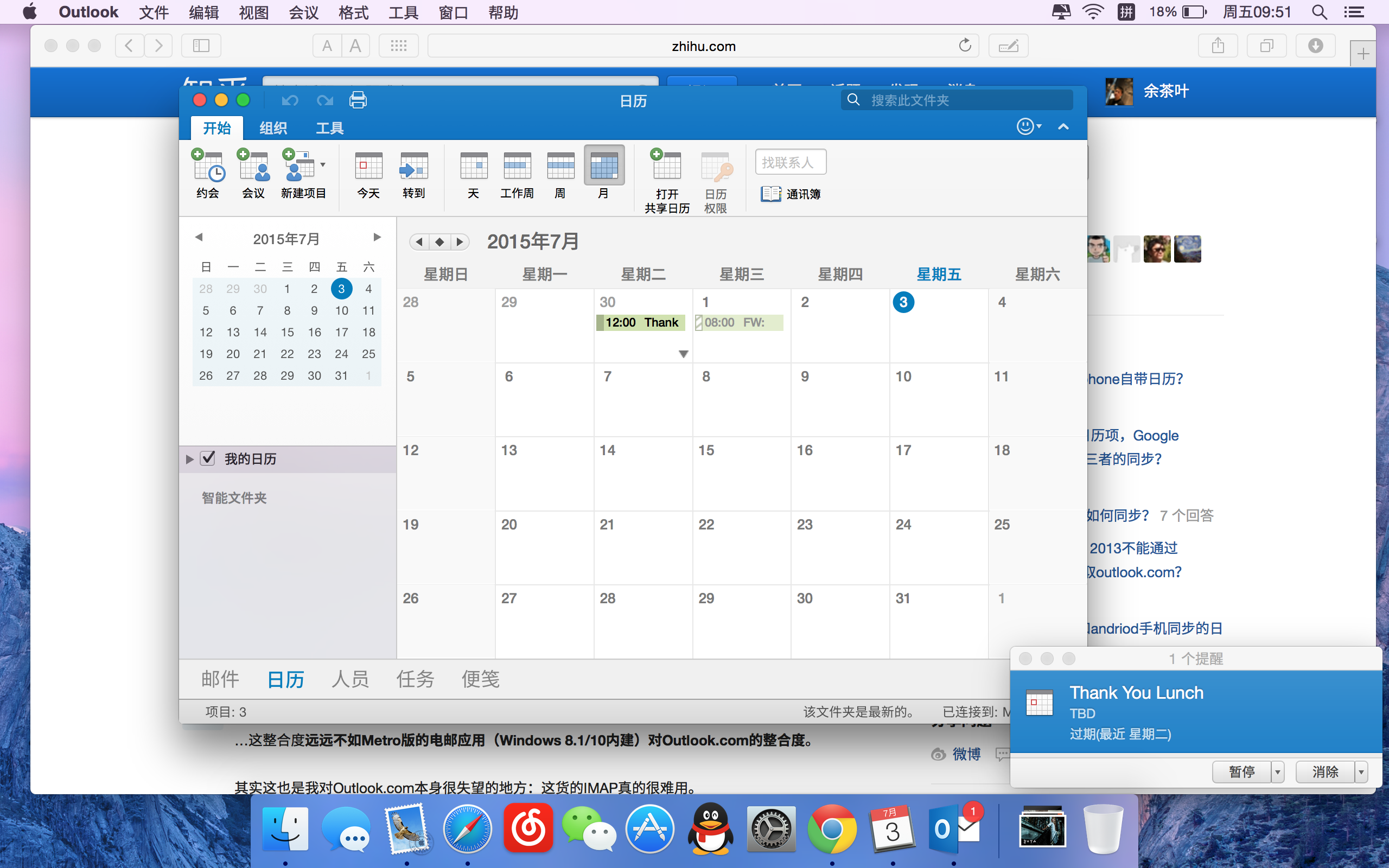Image resolution: width=1389 pixels, height=868 pixels.
Task: Open the 08:00 FW: event
Action: 738,322
